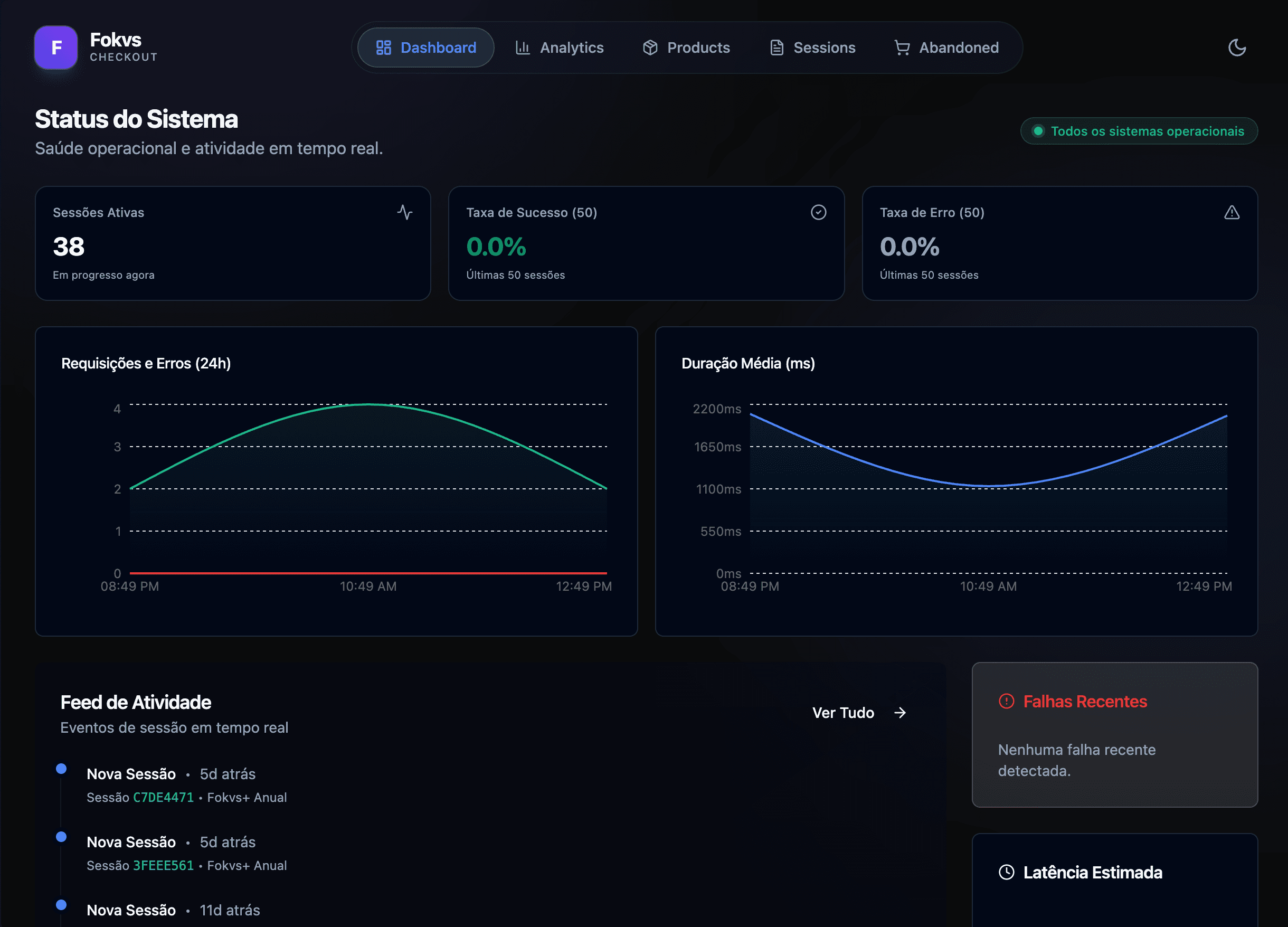Click the checkmark icon on Taxa de Sucesso

(x=818, y=212)
